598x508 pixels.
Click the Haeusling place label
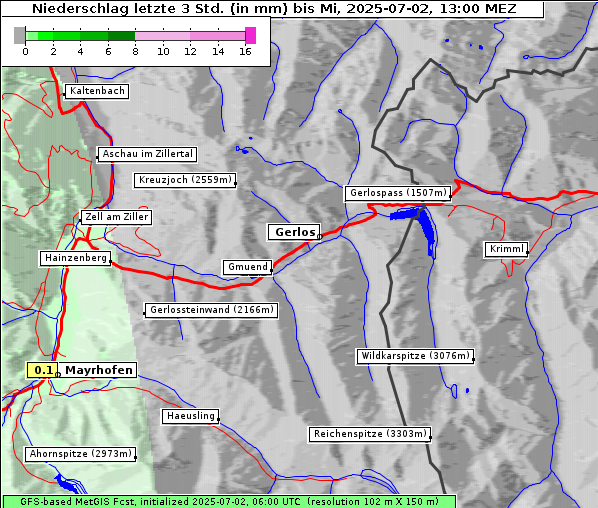pyautogui.click(x=190, y=416)
